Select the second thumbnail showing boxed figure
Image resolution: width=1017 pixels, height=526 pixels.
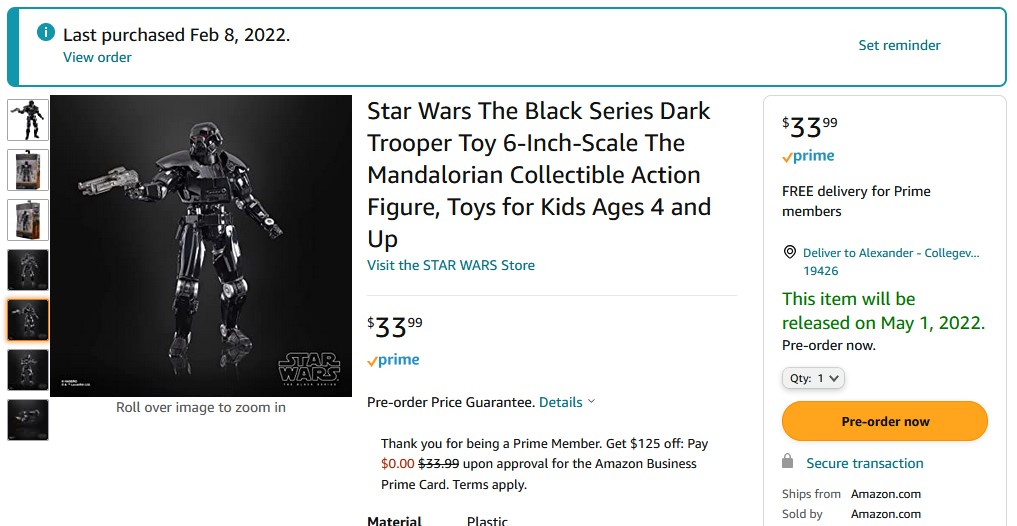pos(28,169)
